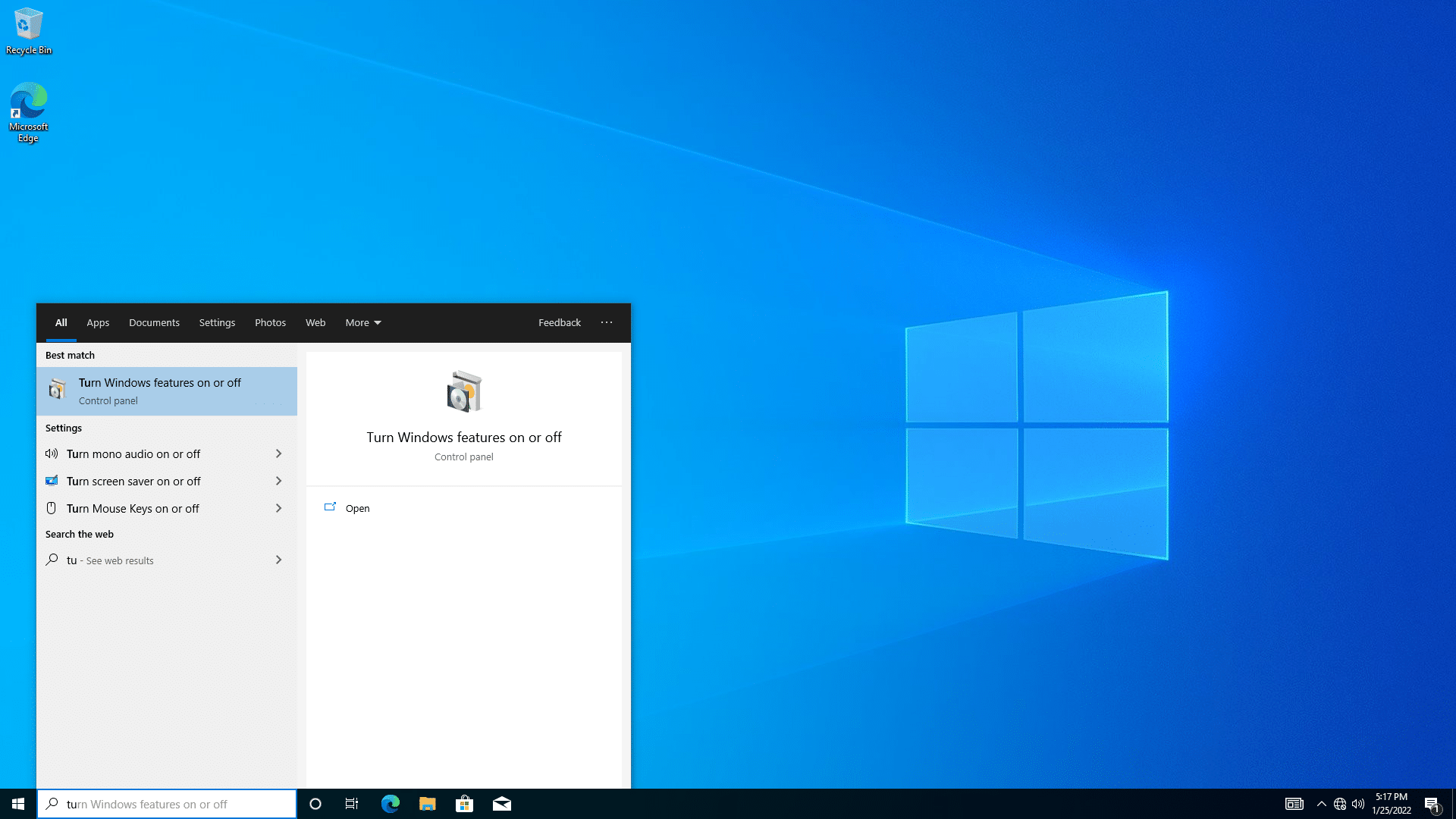Click the Windows search input field
Image resolution: width=1456 pixels, height=819 pixels.
click(x=167, y=803)
